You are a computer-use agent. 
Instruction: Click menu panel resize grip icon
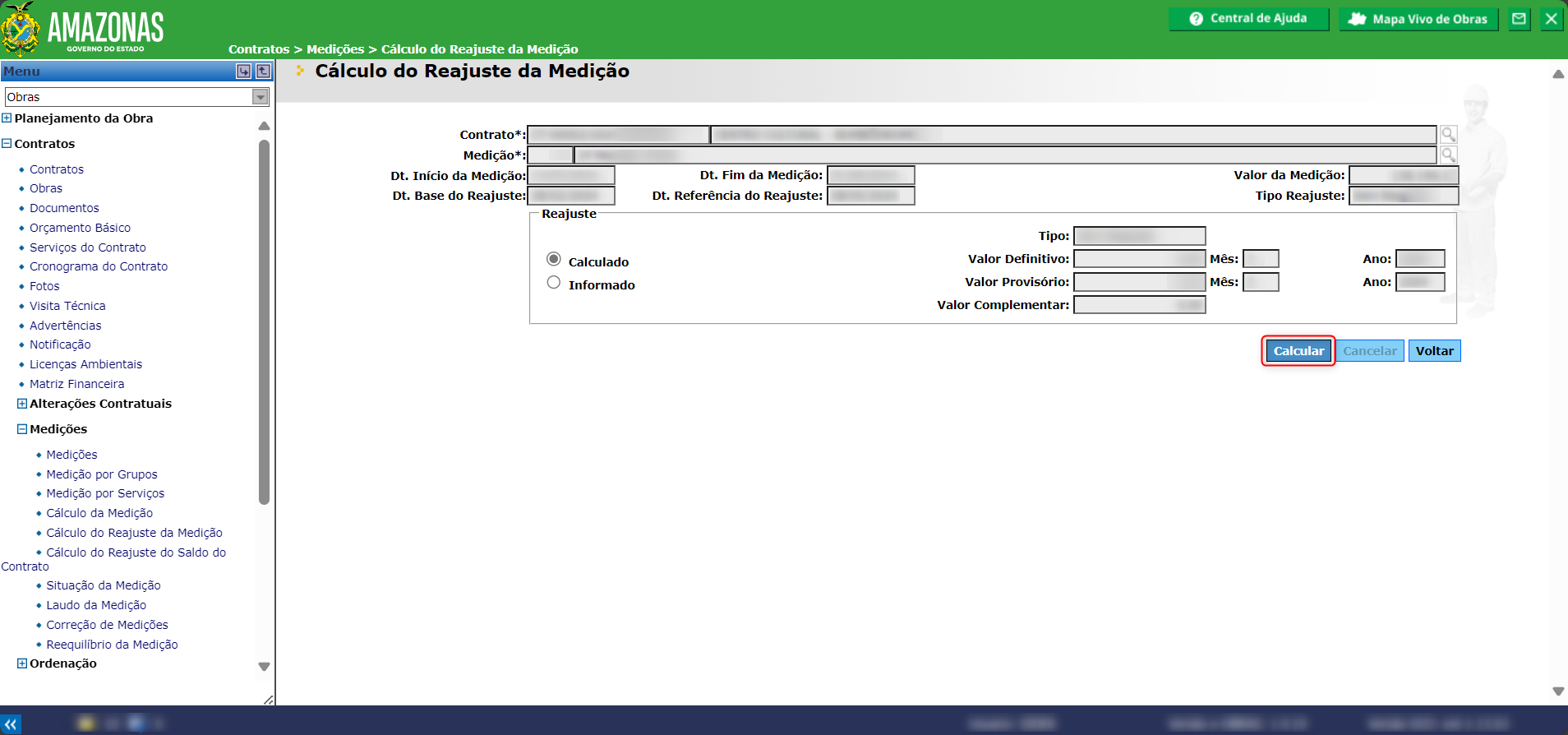click(268, 700)
